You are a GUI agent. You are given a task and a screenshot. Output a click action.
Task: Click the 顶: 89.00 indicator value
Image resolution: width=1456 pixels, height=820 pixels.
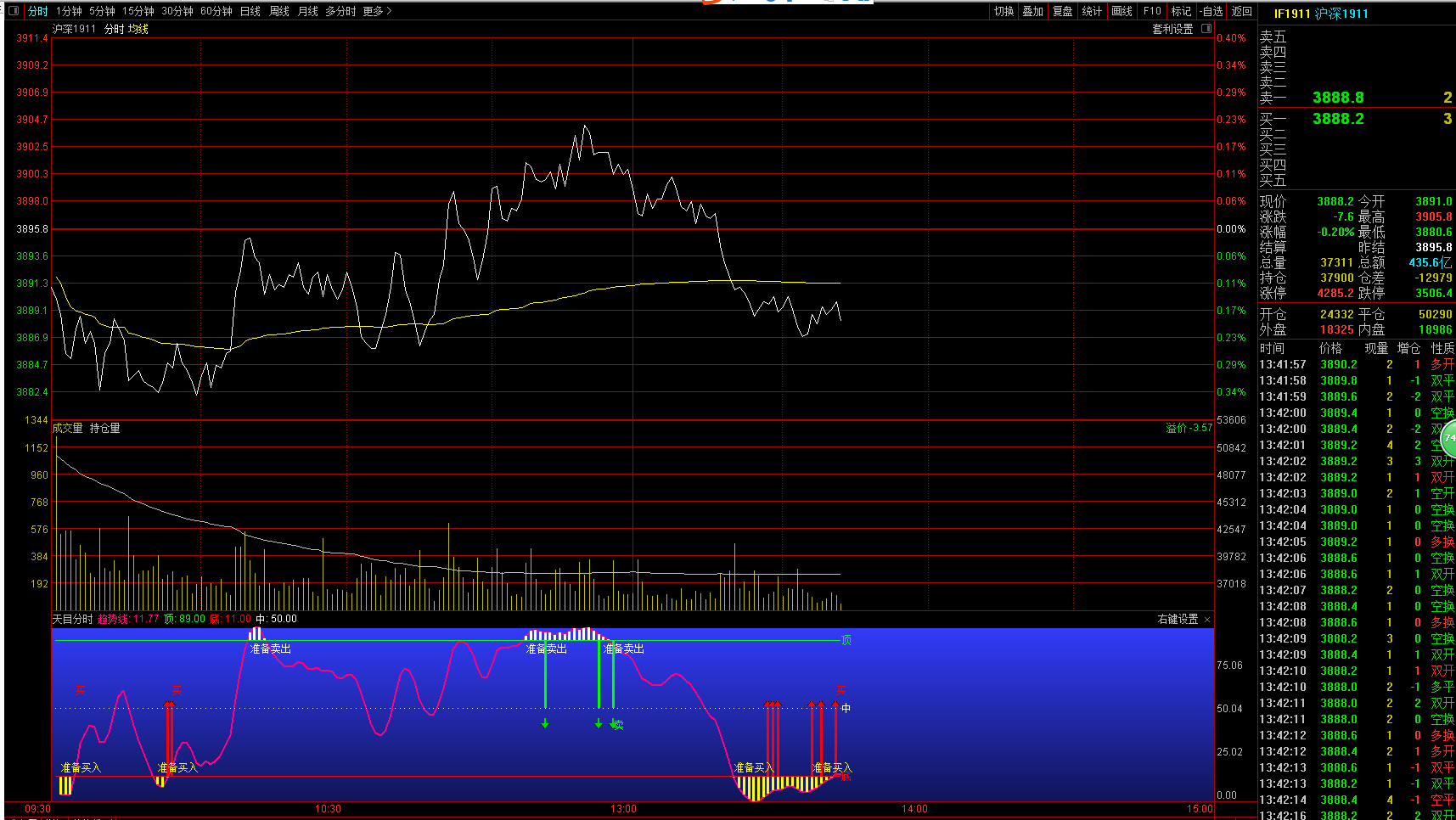click(185, 619)
